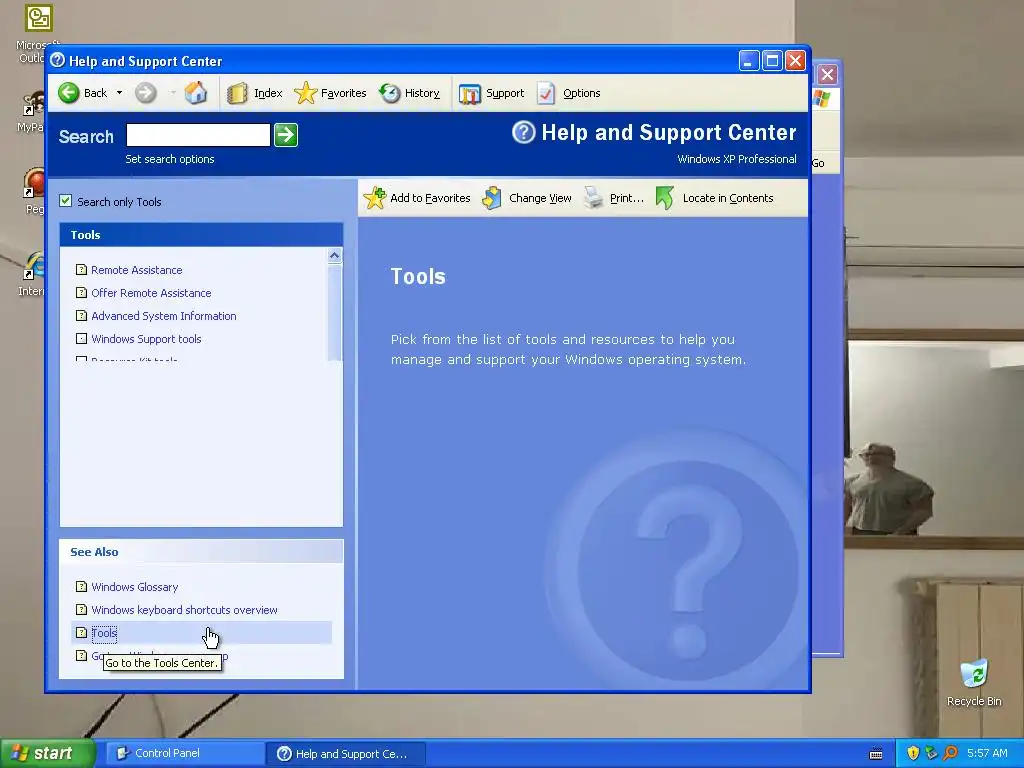
Task: Click the Search text field
Action: (198, 135)
